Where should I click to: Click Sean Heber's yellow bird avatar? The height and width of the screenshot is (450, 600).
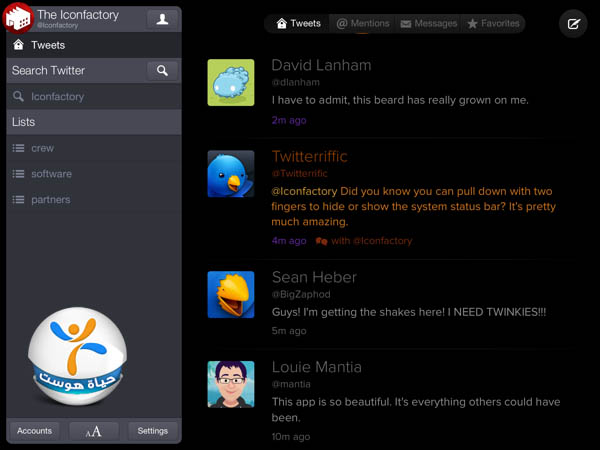[x=231, y=294]
